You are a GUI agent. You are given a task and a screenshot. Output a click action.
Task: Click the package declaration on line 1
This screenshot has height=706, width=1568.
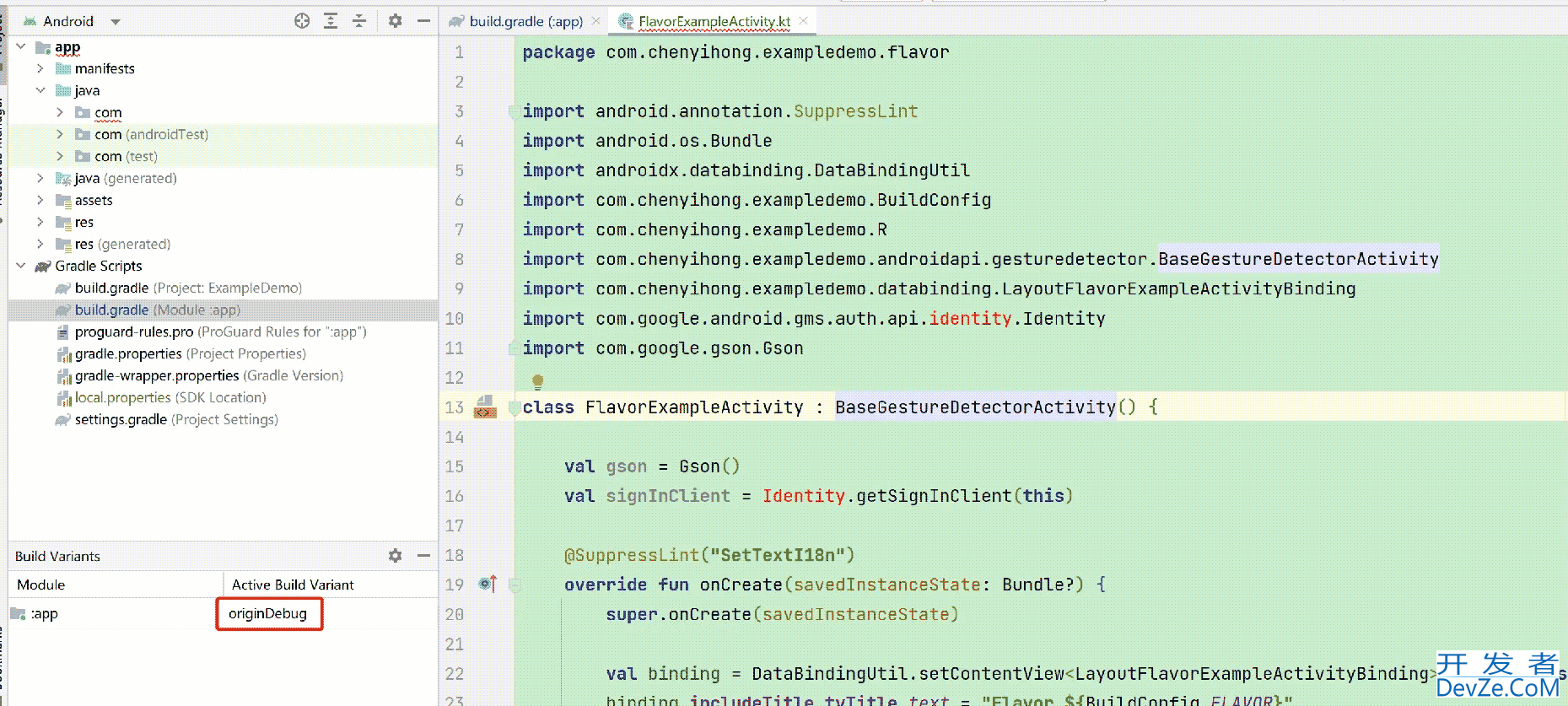736,52
